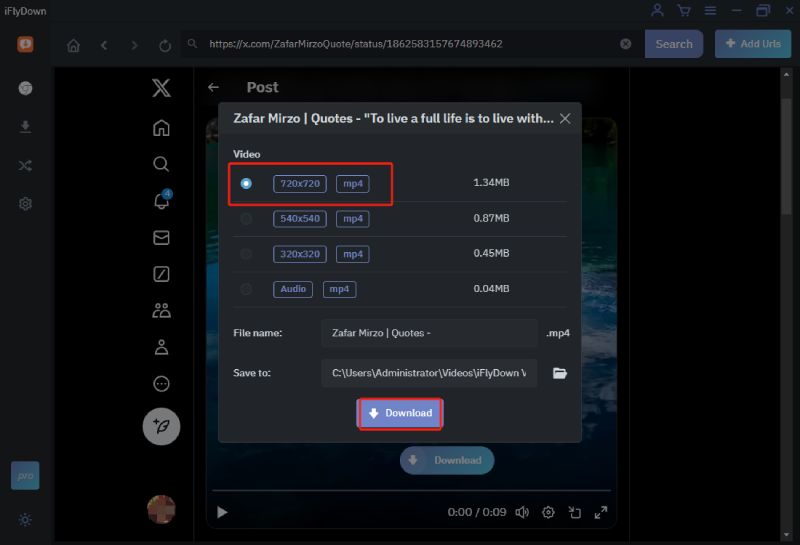Viewport: 800px width, 545px height.
Task: Navigate forward with the toolbar arrow
Action: (x=134, y=45)
